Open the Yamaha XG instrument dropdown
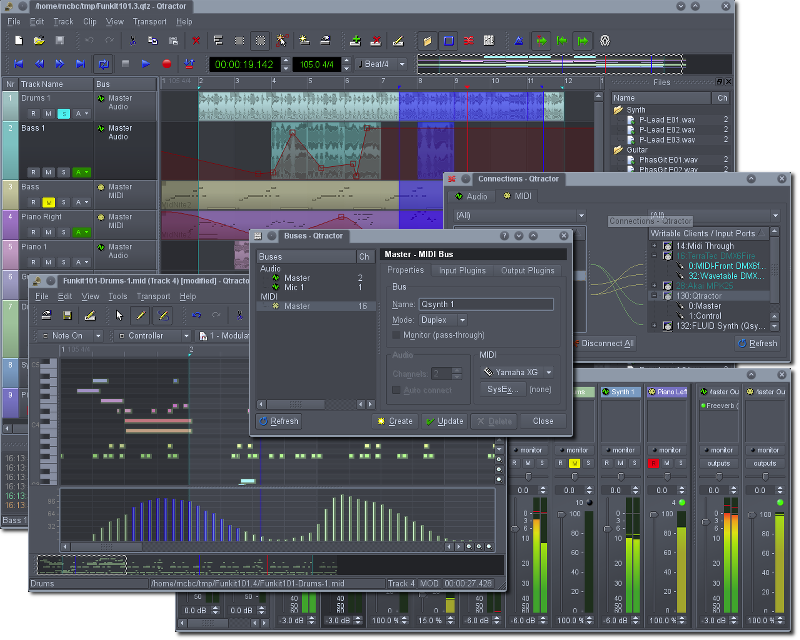Screen dimensions: 800x640 click(x=516, y=372)
